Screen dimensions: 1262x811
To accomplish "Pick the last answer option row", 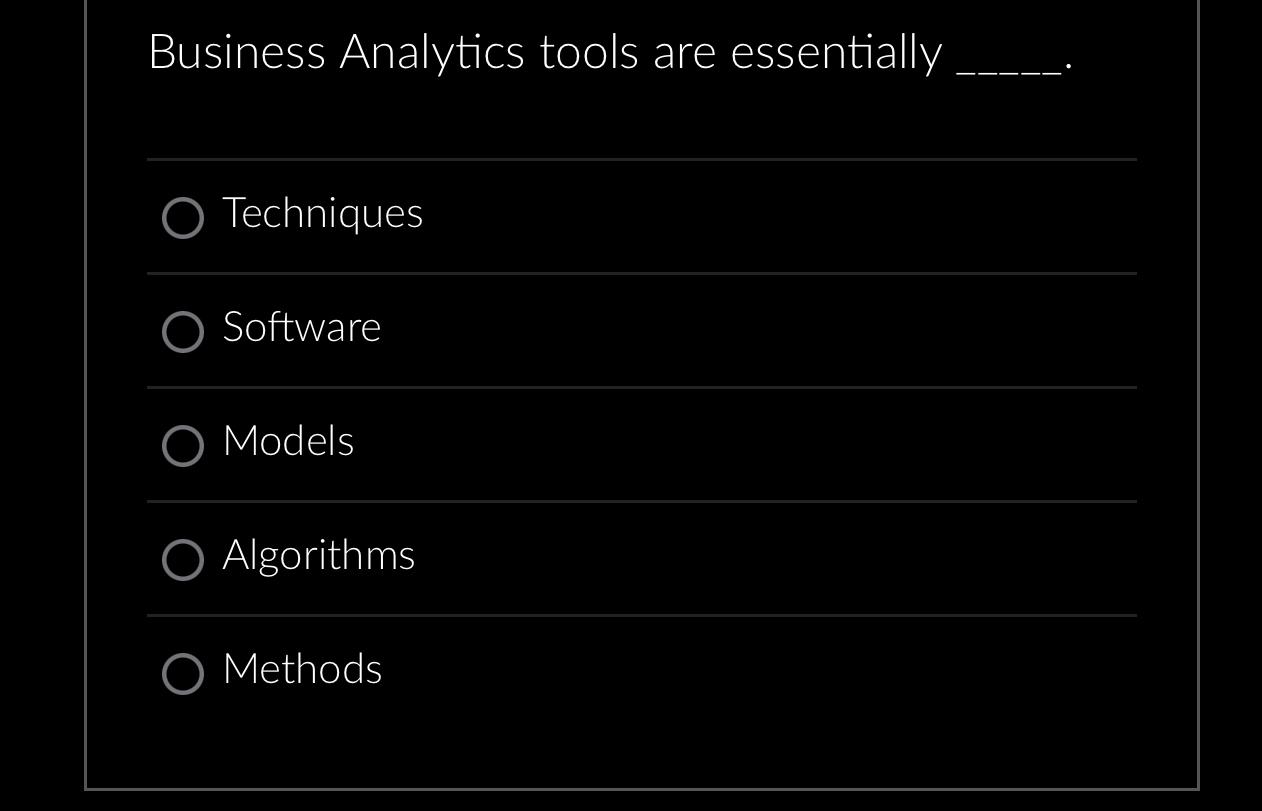I will pyautogui.click(x=640, y=671).
